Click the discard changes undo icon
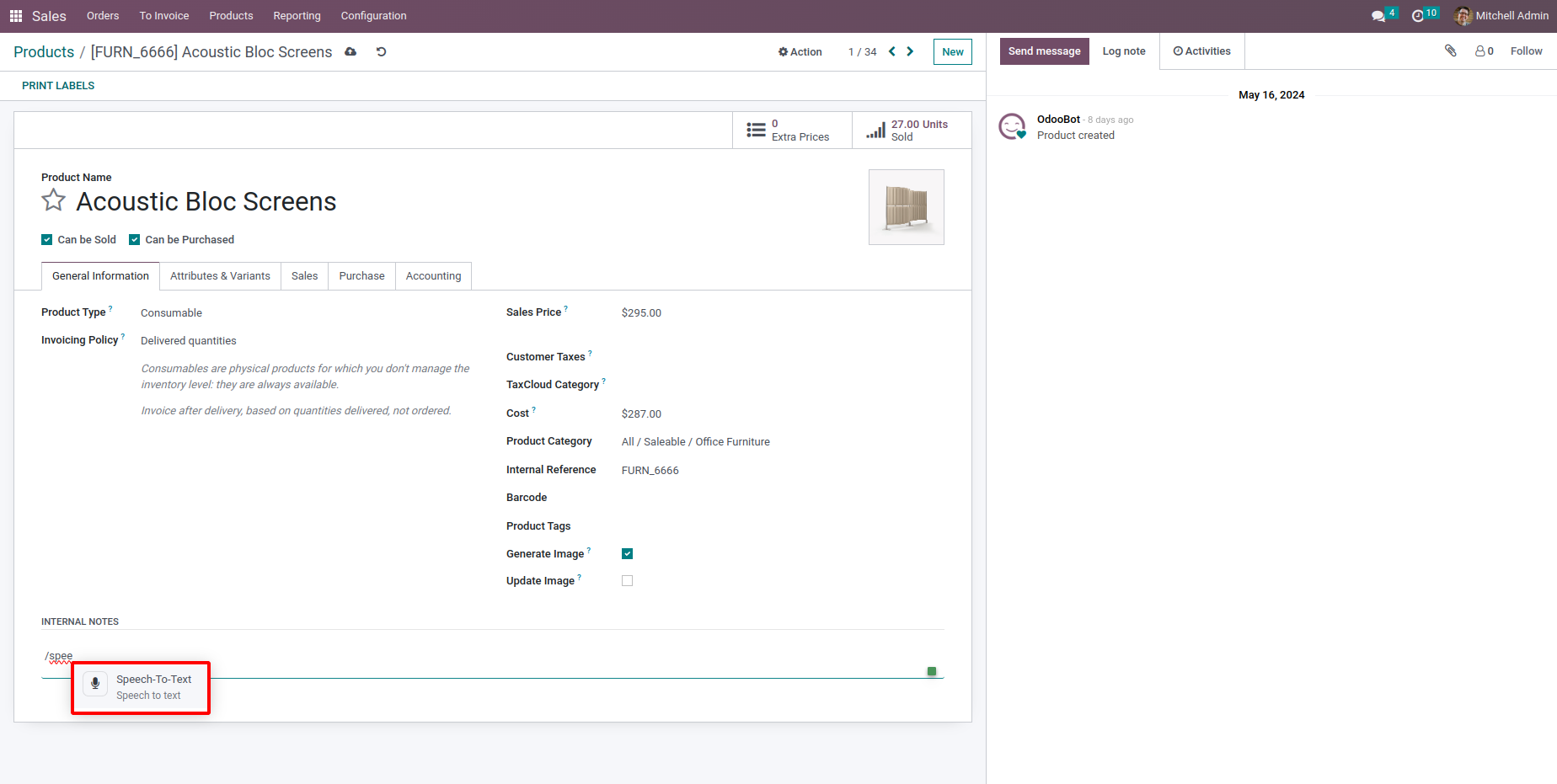 pos(381,52)
